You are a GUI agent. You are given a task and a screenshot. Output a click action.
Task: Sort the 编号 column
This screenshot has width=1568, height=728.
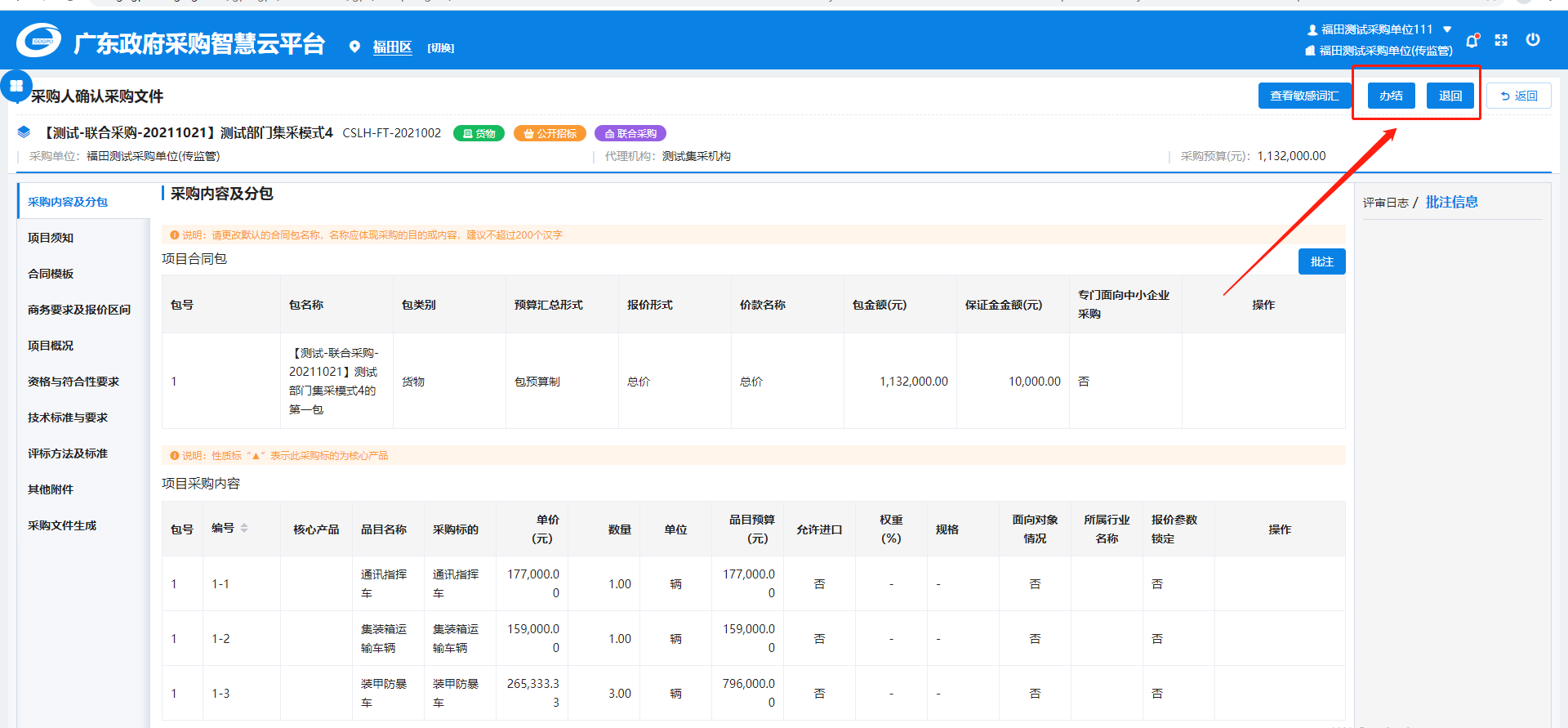click(243, 529)
